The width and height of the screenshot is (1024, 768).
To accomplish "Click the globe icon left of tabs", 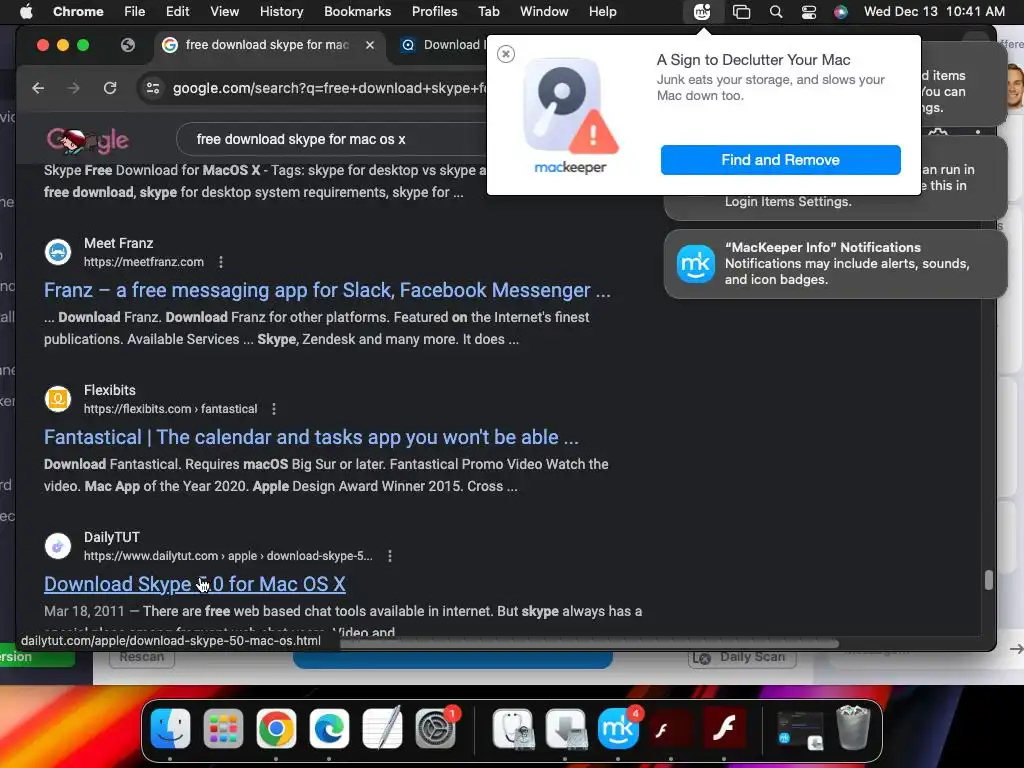I will pos(128,45).
